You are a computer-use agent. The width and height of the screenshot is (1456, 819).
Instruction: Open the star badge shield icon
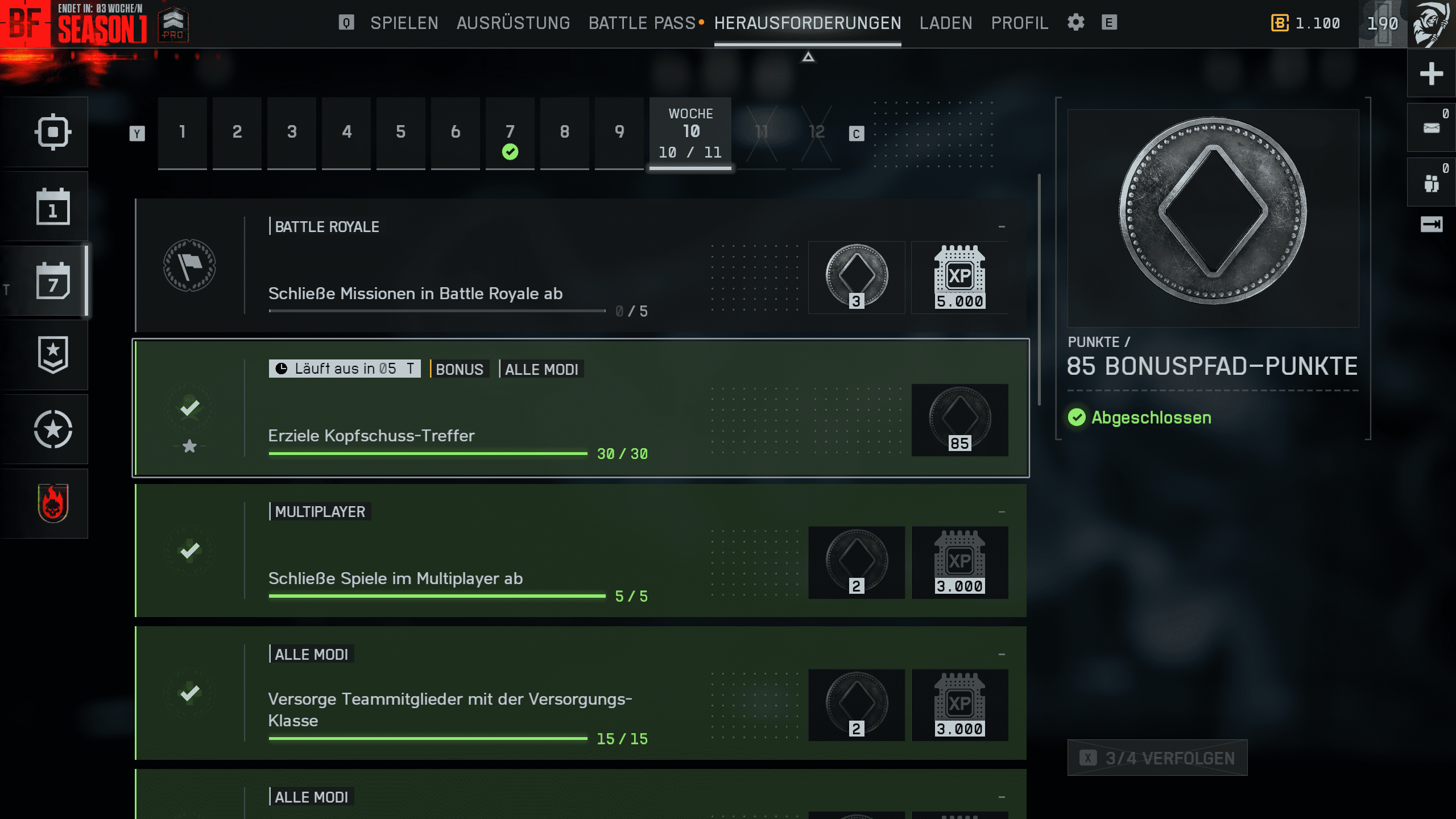click(53, 355)
